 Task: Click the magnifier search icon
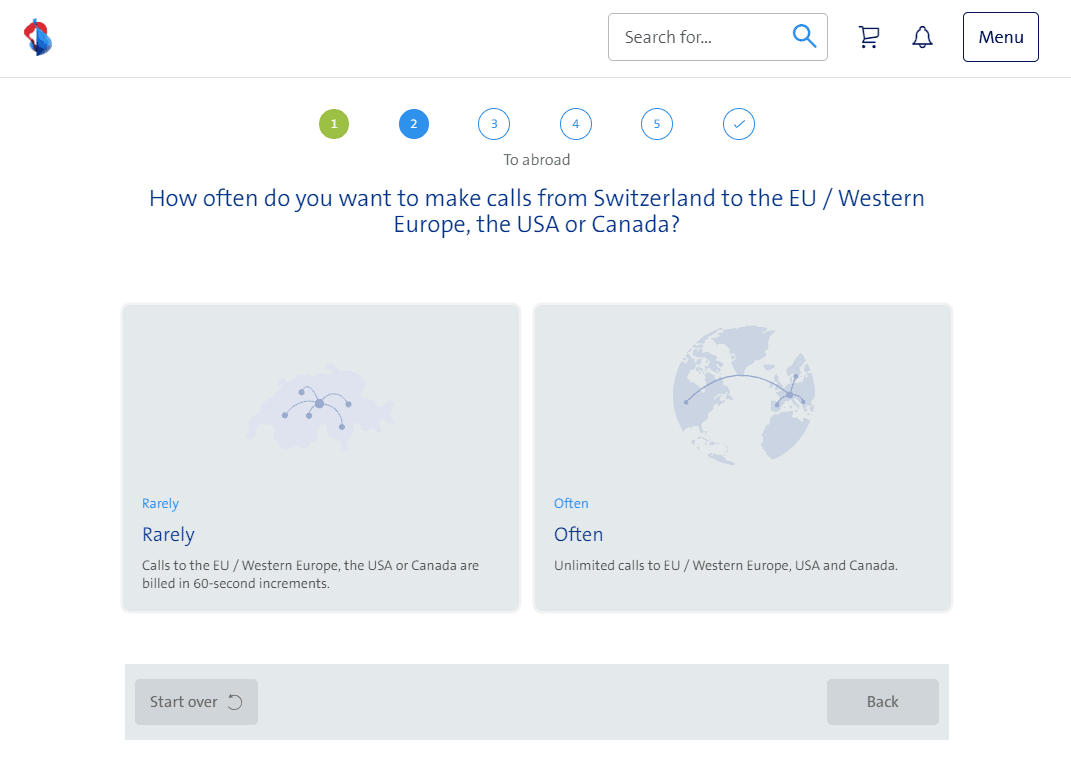tap(804, 36)
